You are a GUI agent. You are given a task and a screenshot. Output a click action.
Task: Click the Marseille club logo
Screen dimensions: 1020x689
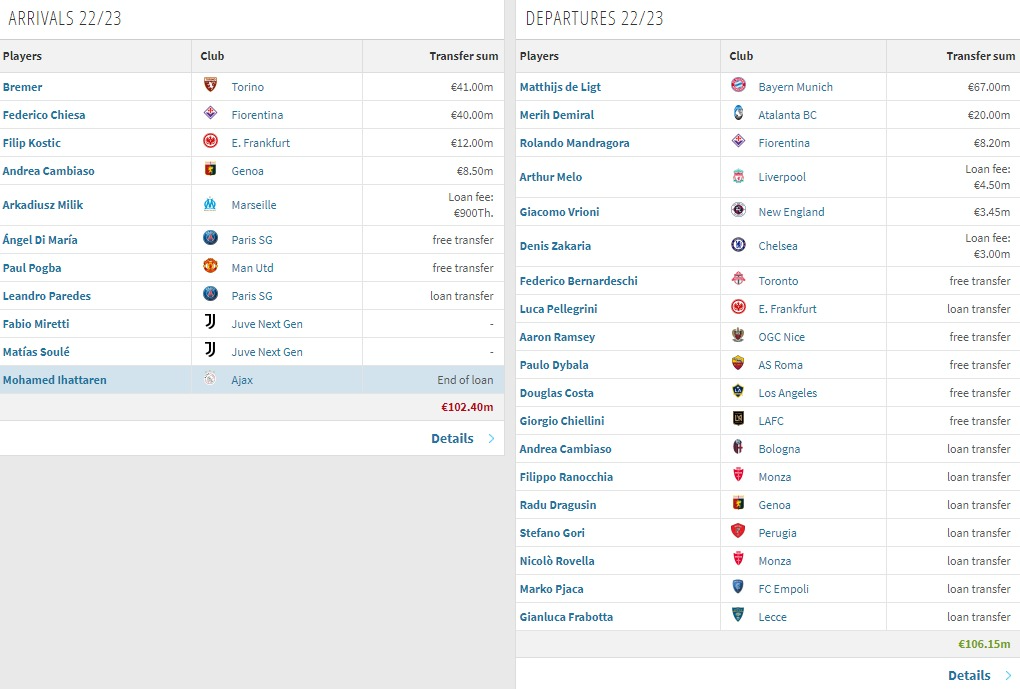[x=210, y=205]
